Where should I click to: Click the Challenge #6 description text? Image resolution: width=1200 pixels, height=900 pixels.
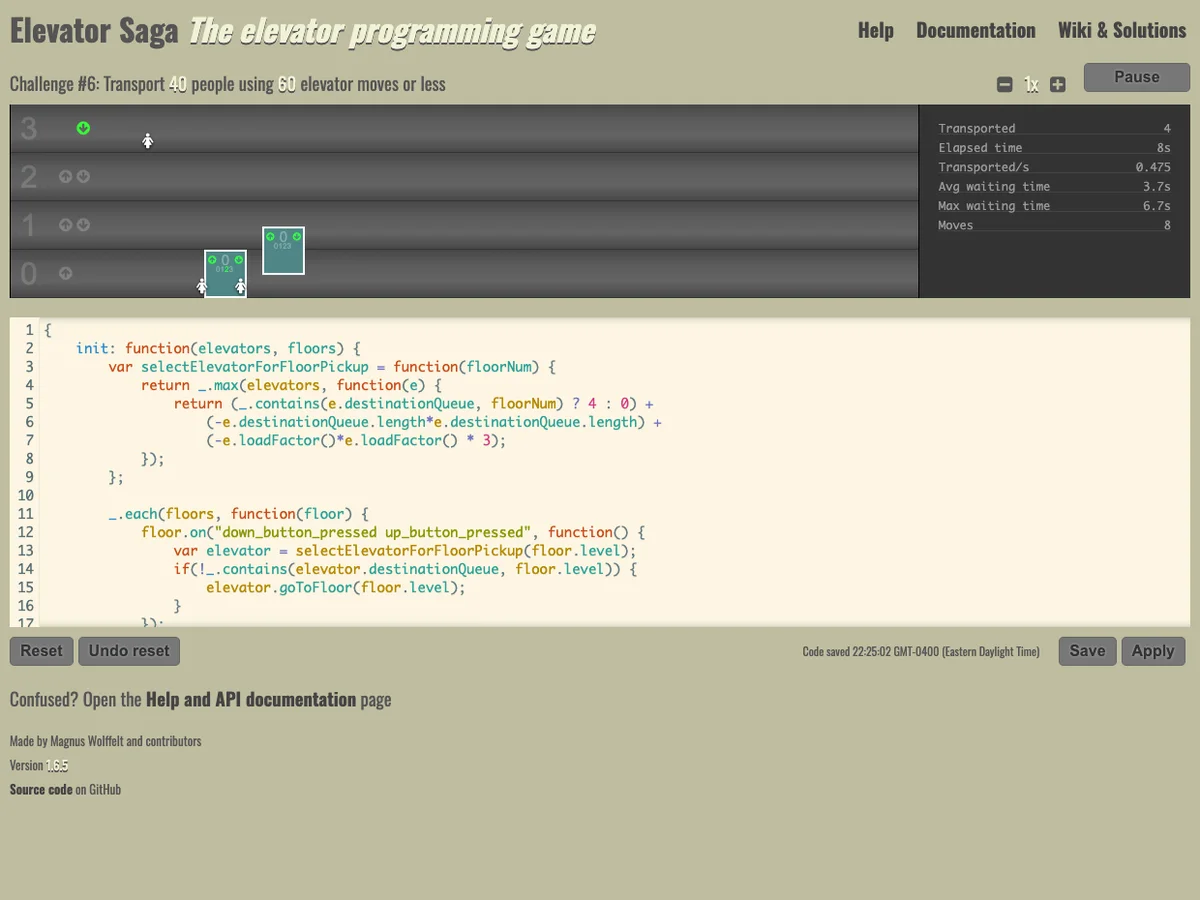coord(228,85)
